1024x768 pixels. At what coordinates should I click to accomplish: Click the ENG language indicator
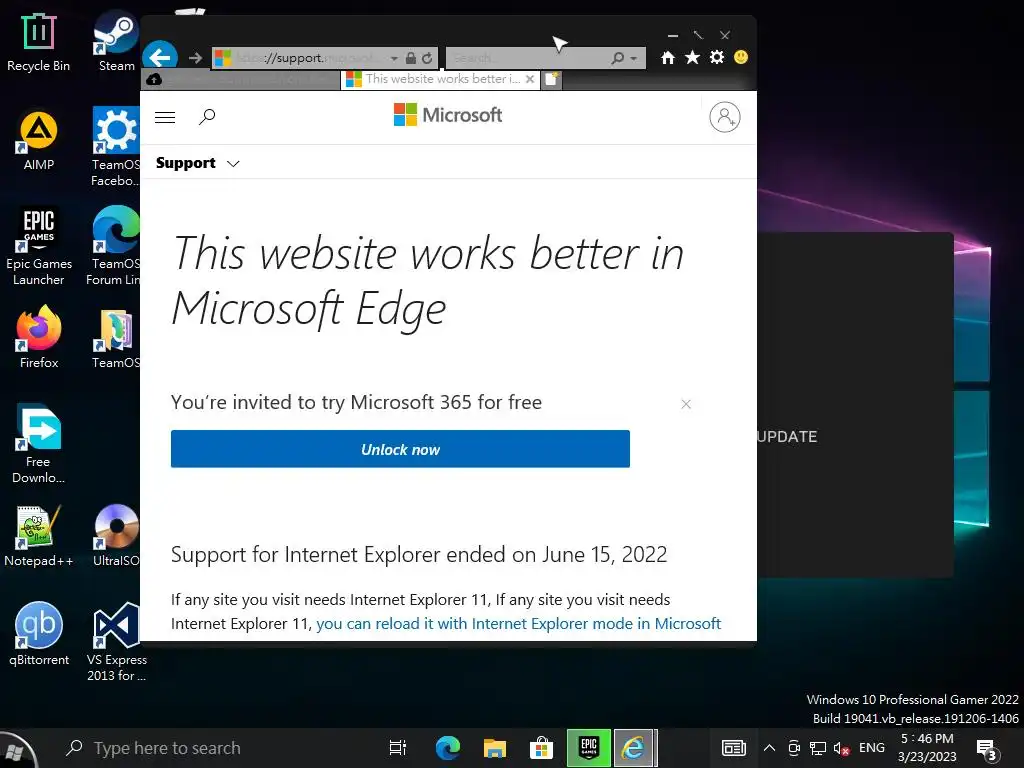tap(872, 748)
